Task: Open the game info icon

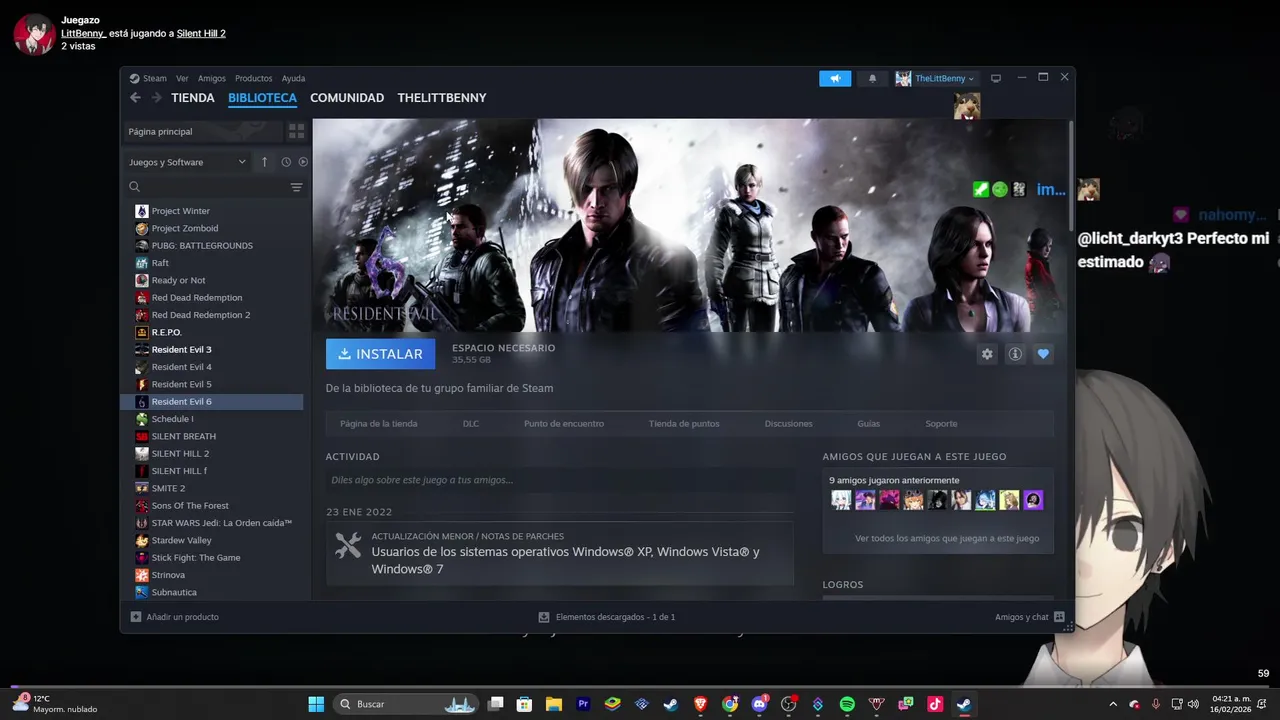Action: [1015, 354]
